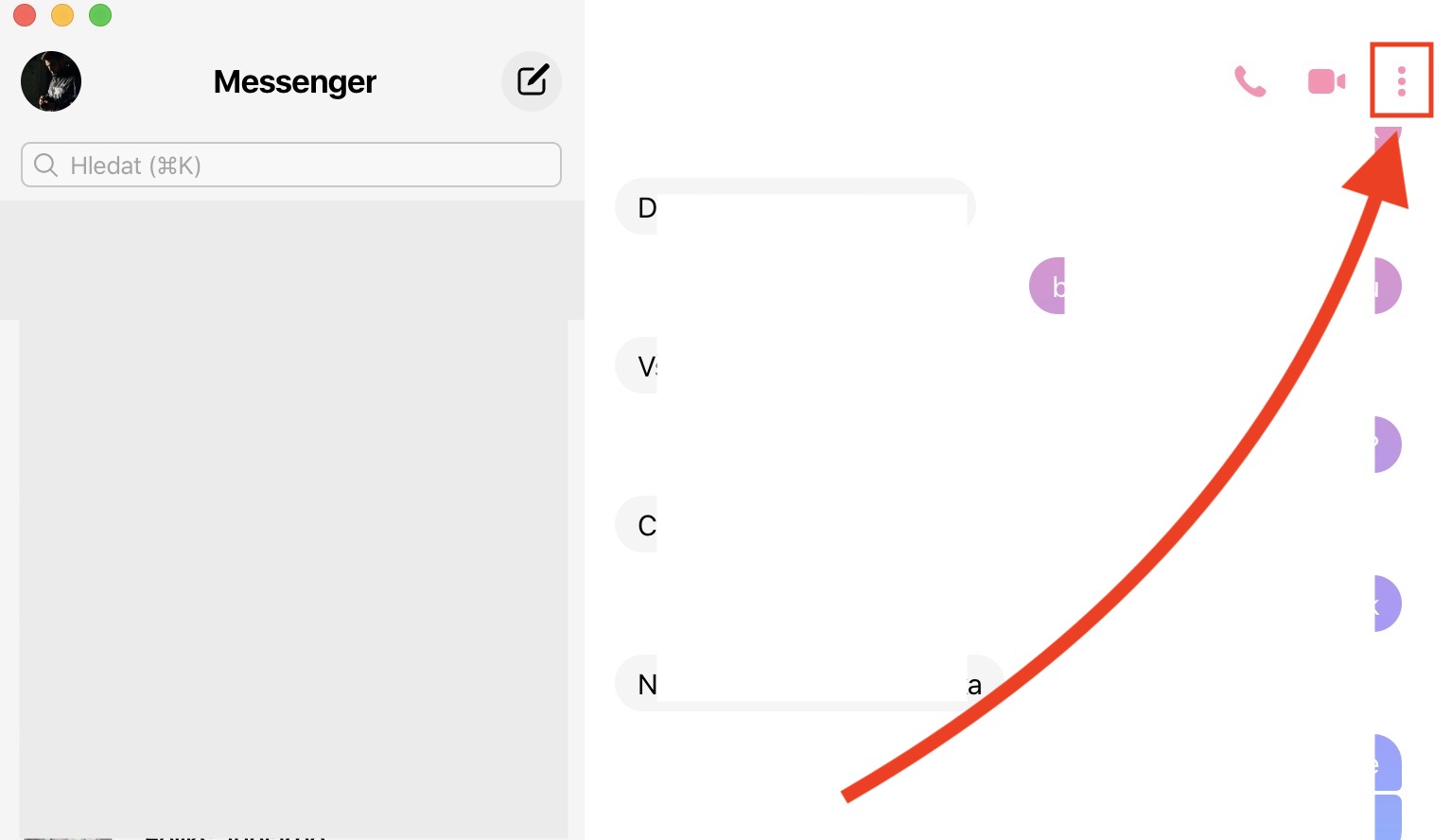The image size is (1451, 840).
Task: Open the three-dot more options menu
Action: pyautogui.click(x=1401, y=81)
